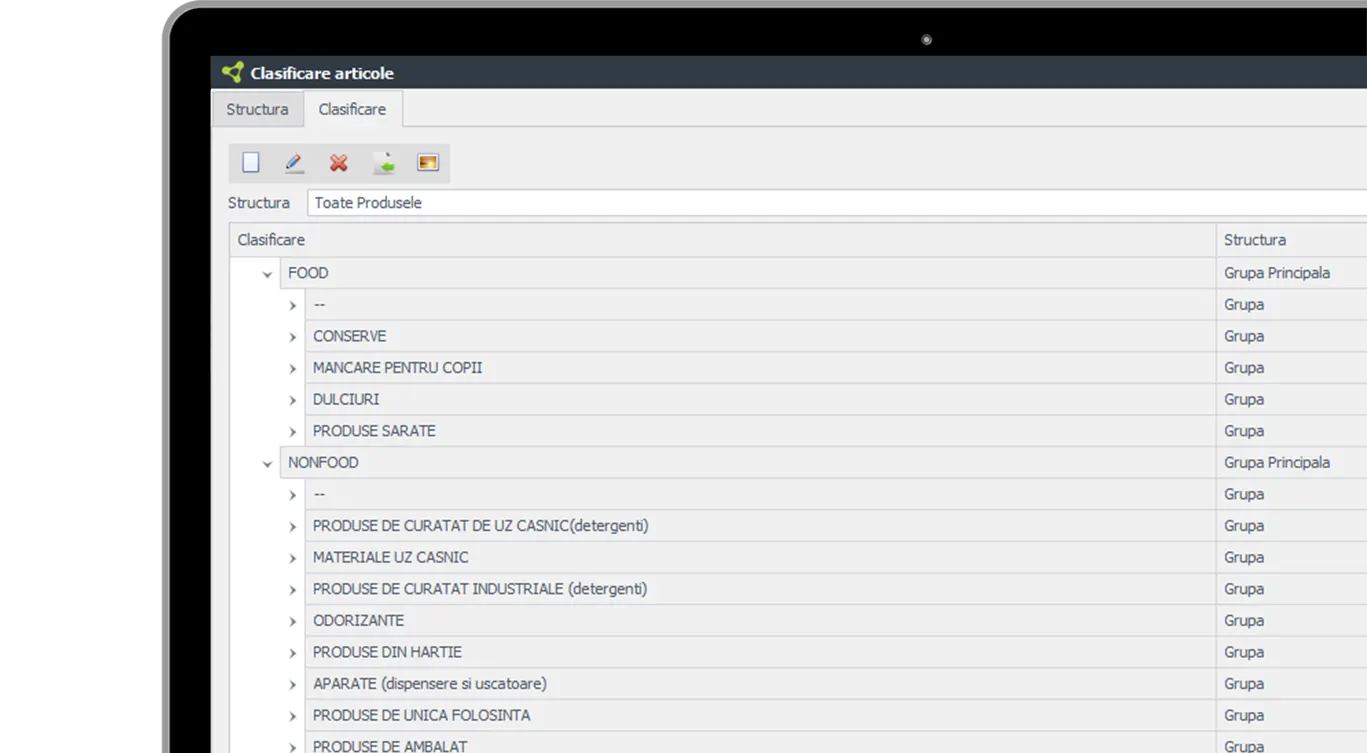This screenshot has height=753, width=1367.
Task: Select the PRODUSE DE AMBALAT label
Action: pos(390,746)
